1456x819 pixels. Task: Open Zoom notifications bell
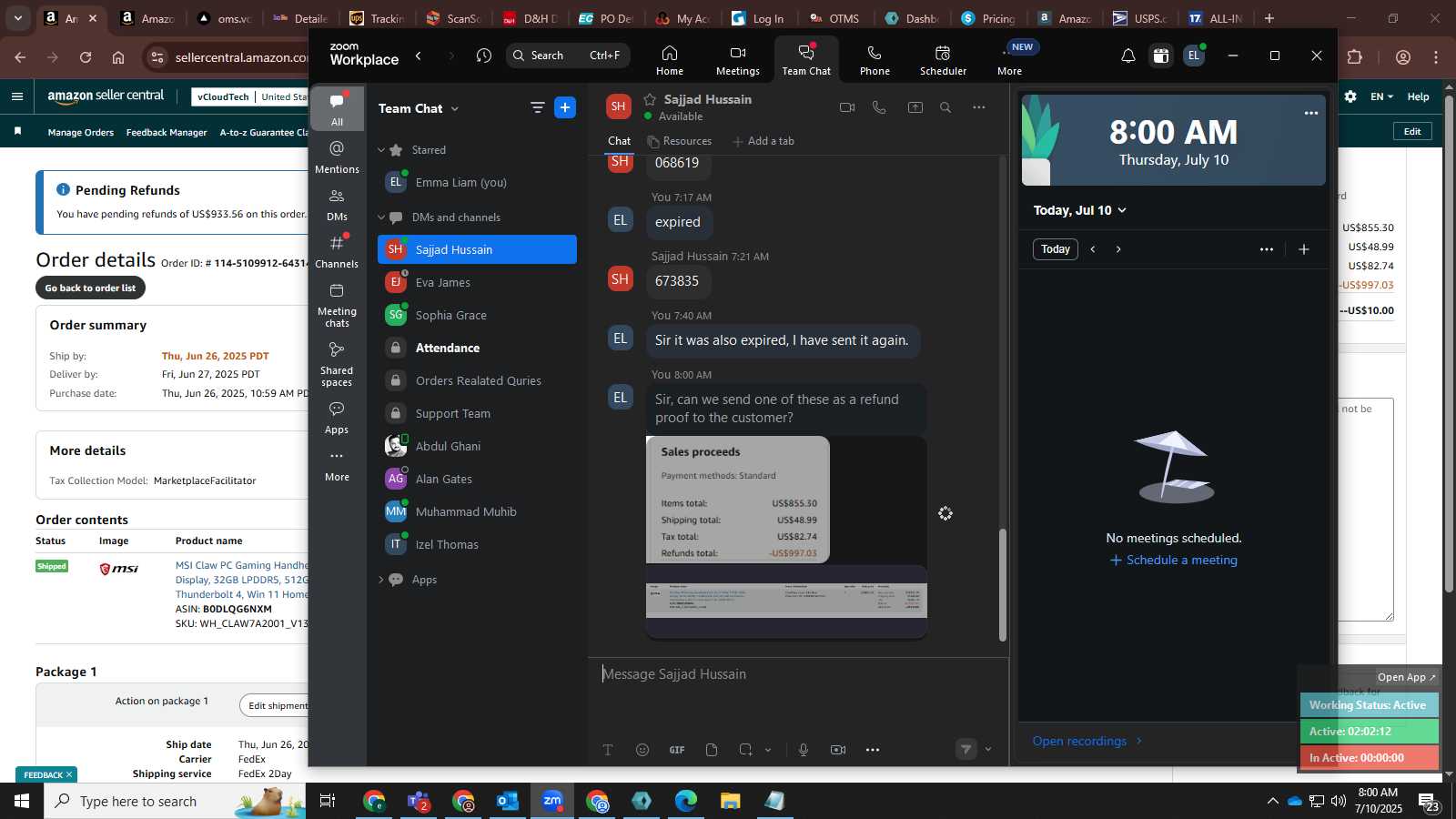point(1127,56)
